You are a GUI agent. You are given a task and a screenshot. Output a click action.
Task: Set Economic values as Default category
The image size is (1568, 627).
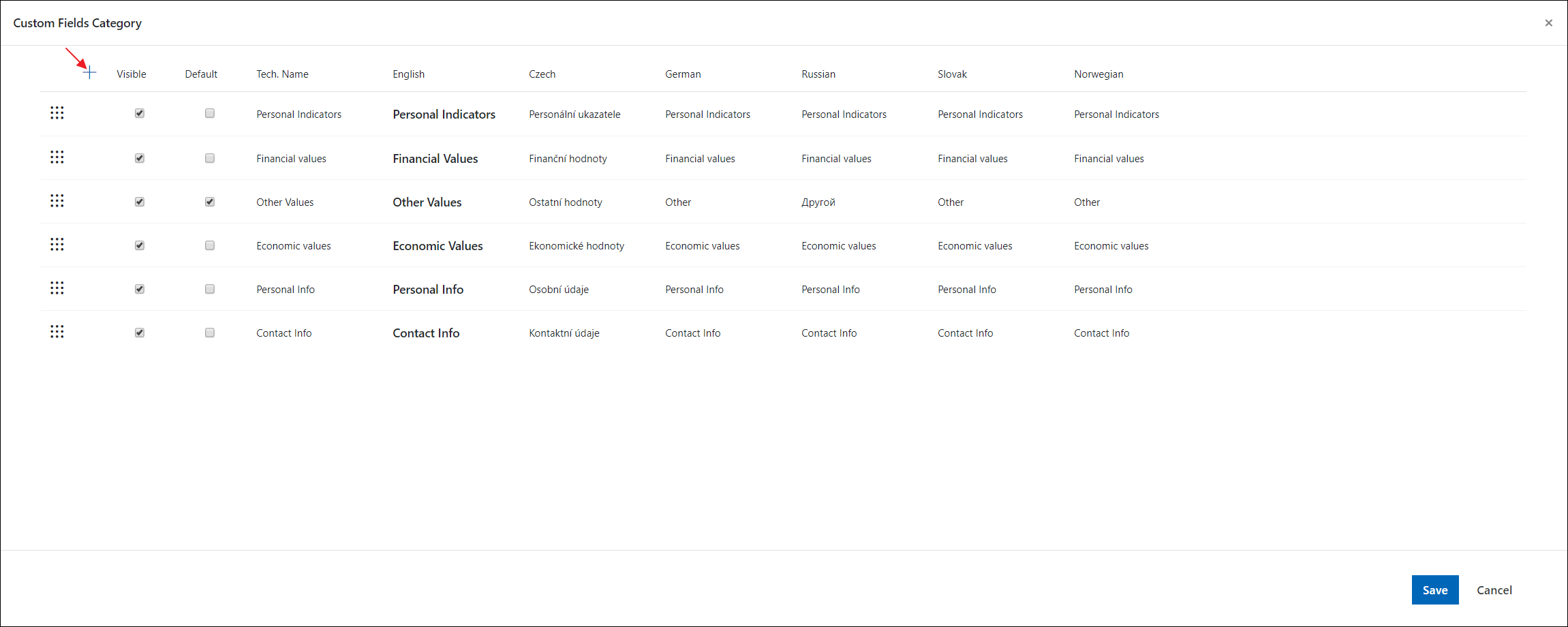click(x=210, y=245)
